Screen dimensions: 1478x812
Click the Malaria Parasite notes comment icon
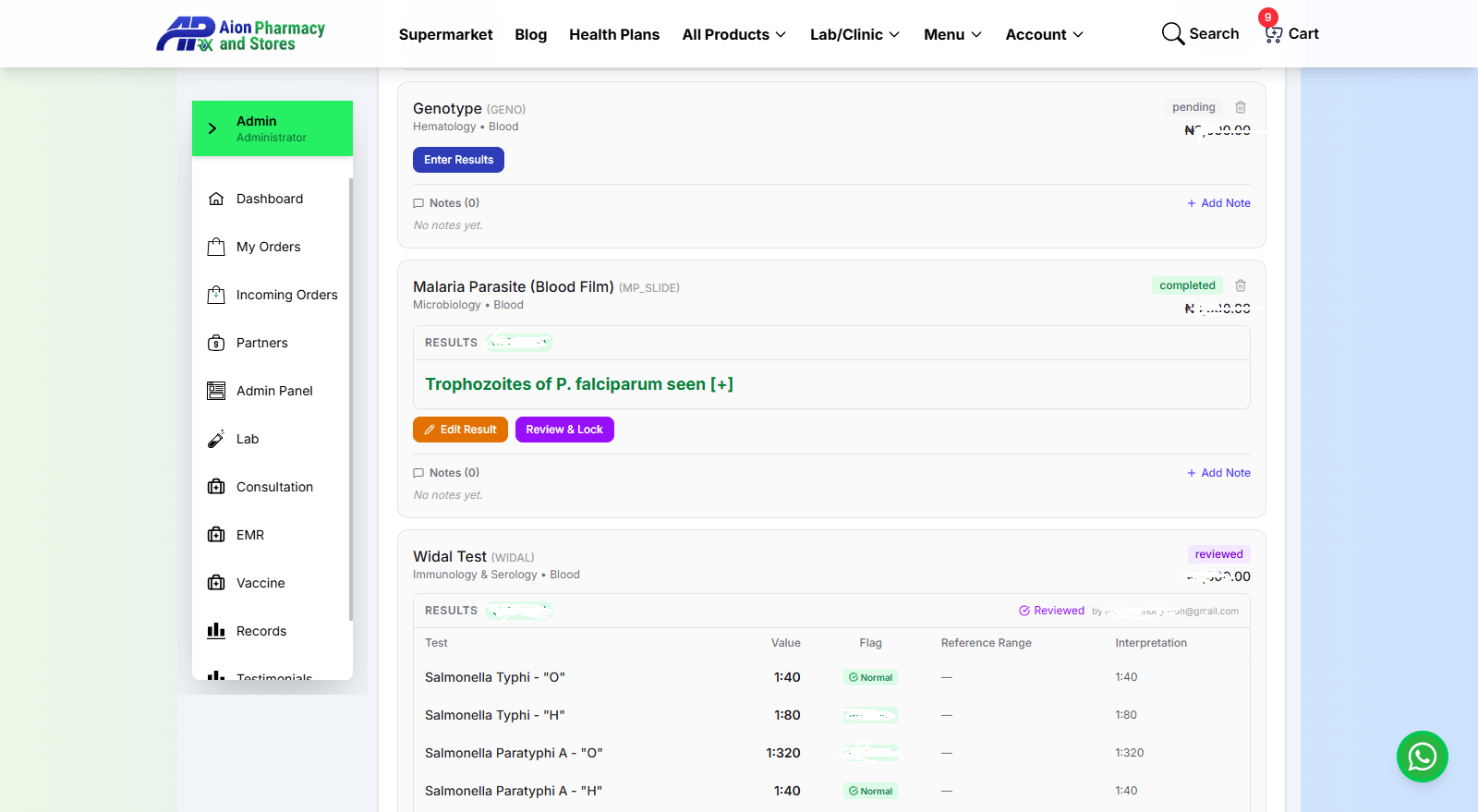click(x=418, y=473)
